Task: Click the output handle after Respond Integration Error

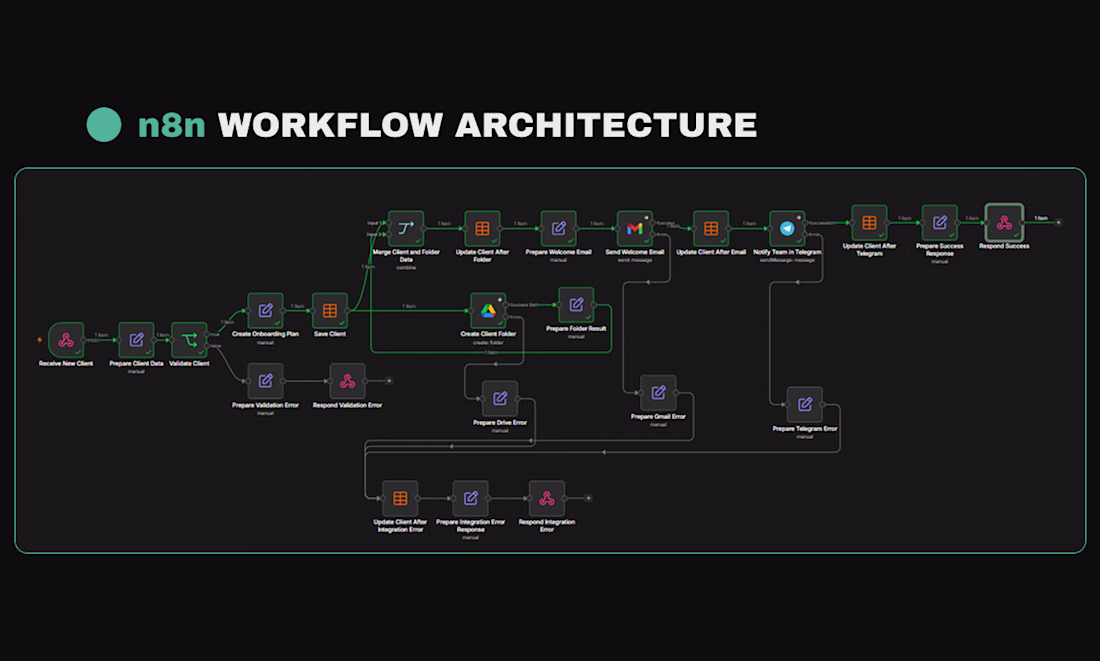Action: (x=589, y=498)
